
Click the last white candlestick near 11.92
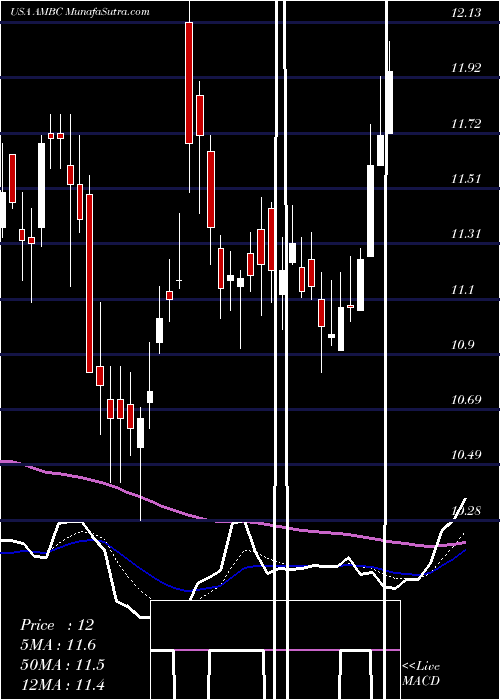[x=389, y=102]
